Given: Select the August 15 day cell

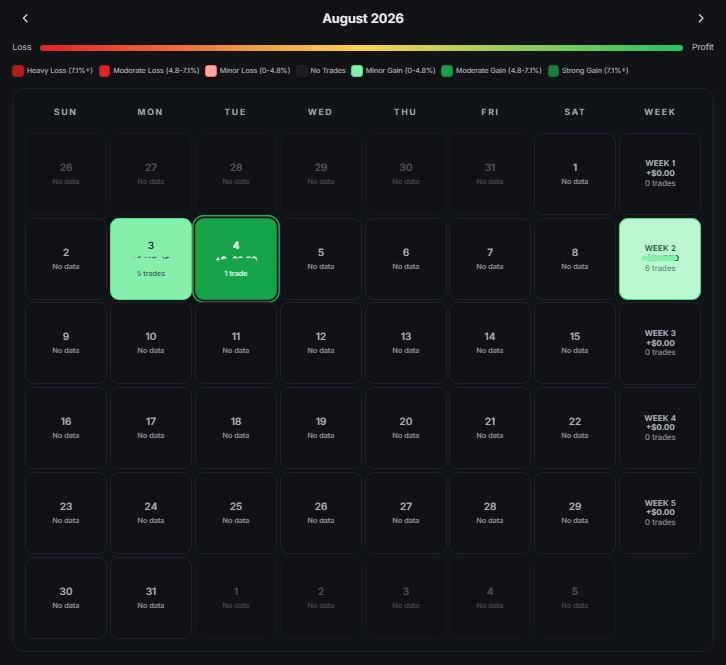Looking at the screenshot, I should click(575, 343).
